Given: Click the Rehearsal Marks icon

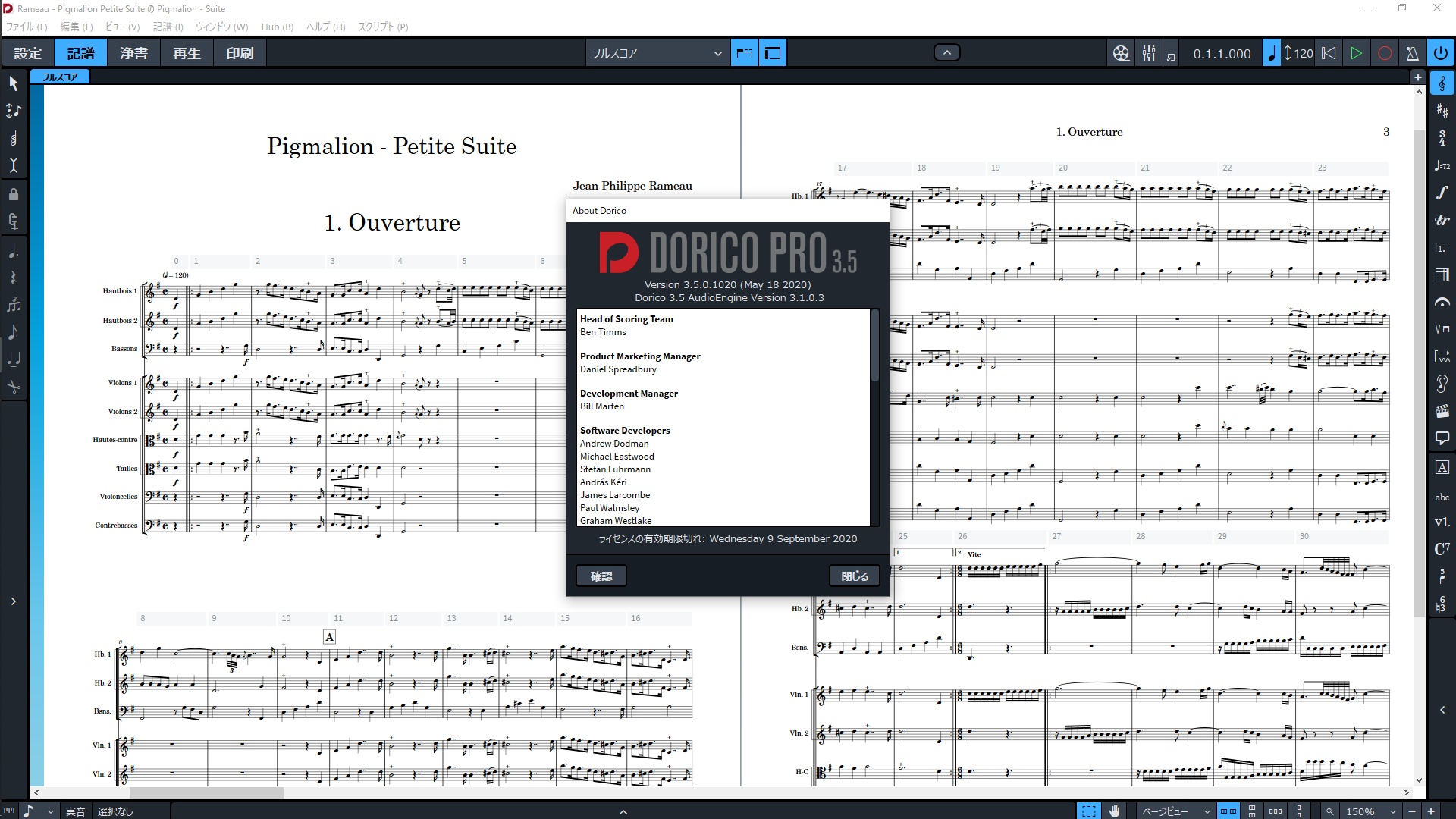Looking at the screenshot, I should pyautogui.click(x=1442, y=467).
